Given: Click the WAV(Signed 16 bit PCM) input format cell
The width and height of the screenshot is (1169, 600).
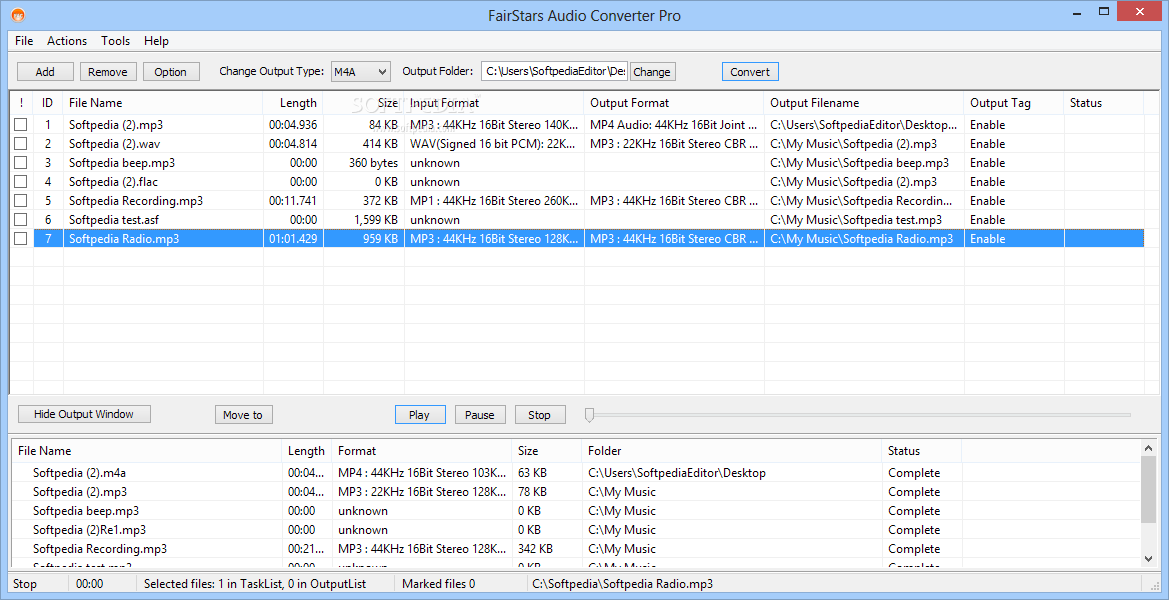Looking at the screenshot, I should coord(494,144).
